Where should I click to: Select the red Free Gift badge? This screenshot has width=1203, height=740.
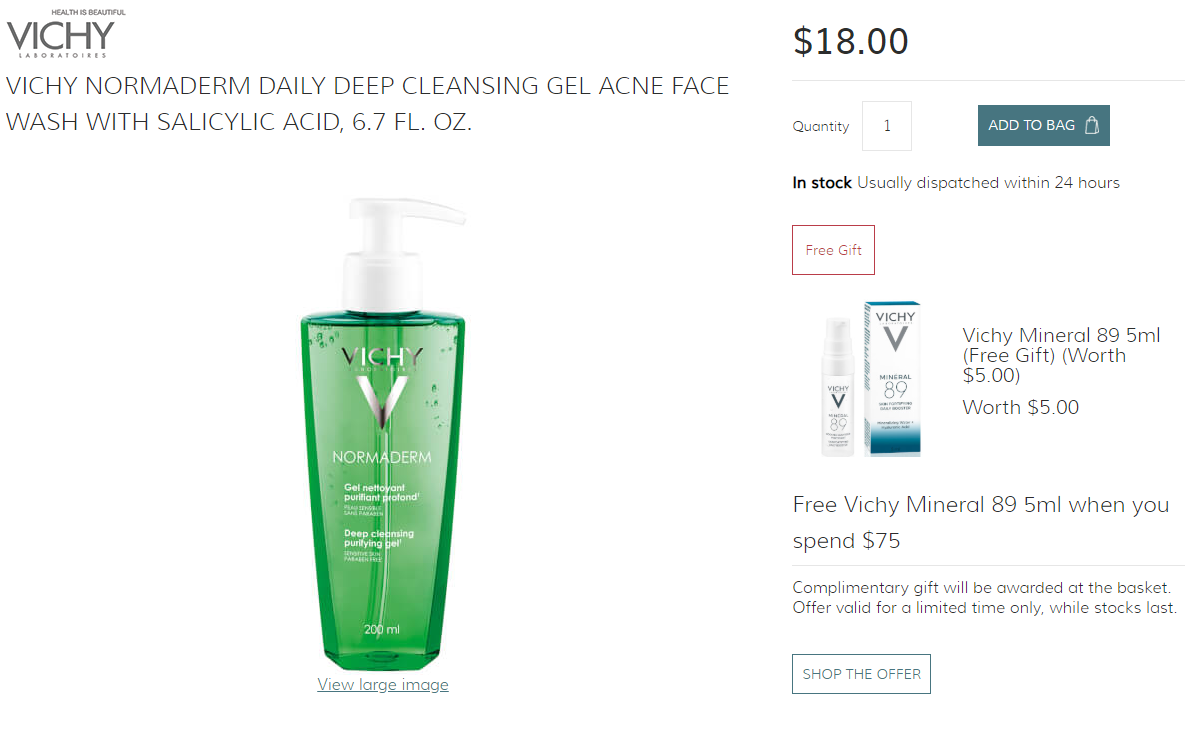833,250
